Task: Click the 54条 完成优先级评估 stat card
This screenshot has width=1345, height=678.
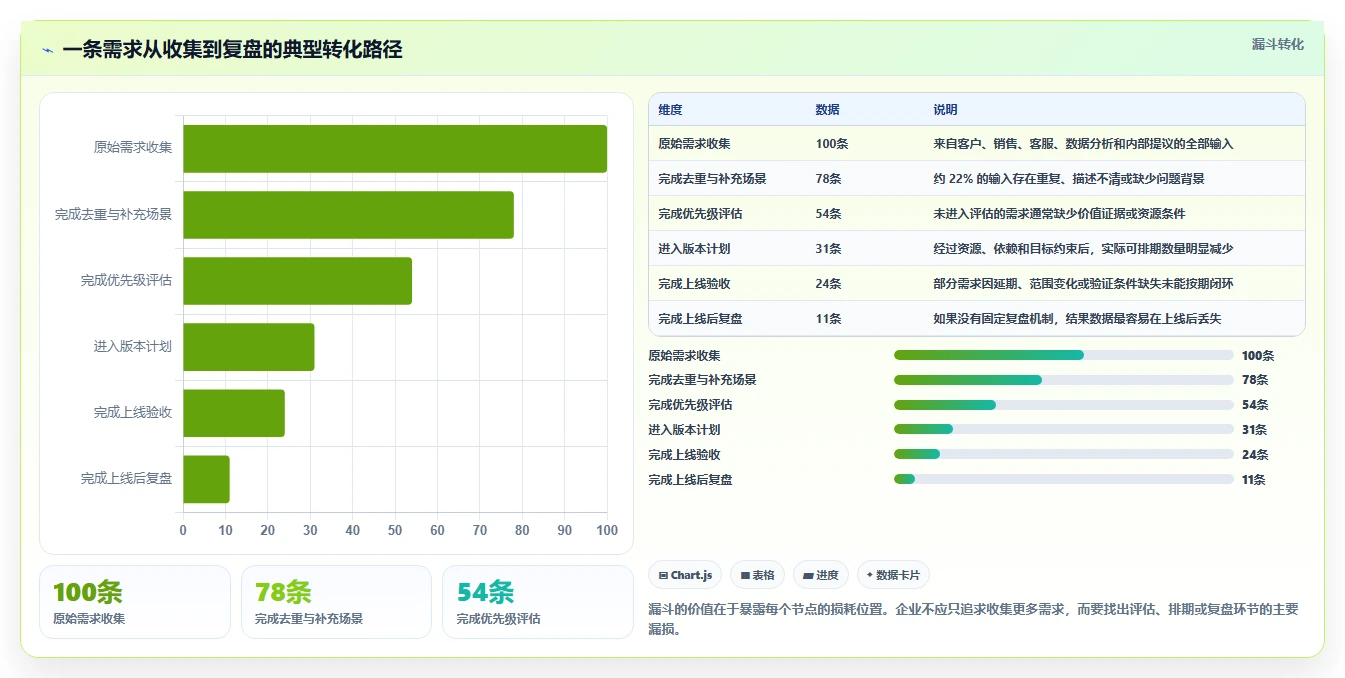Action: pos(538,602)
